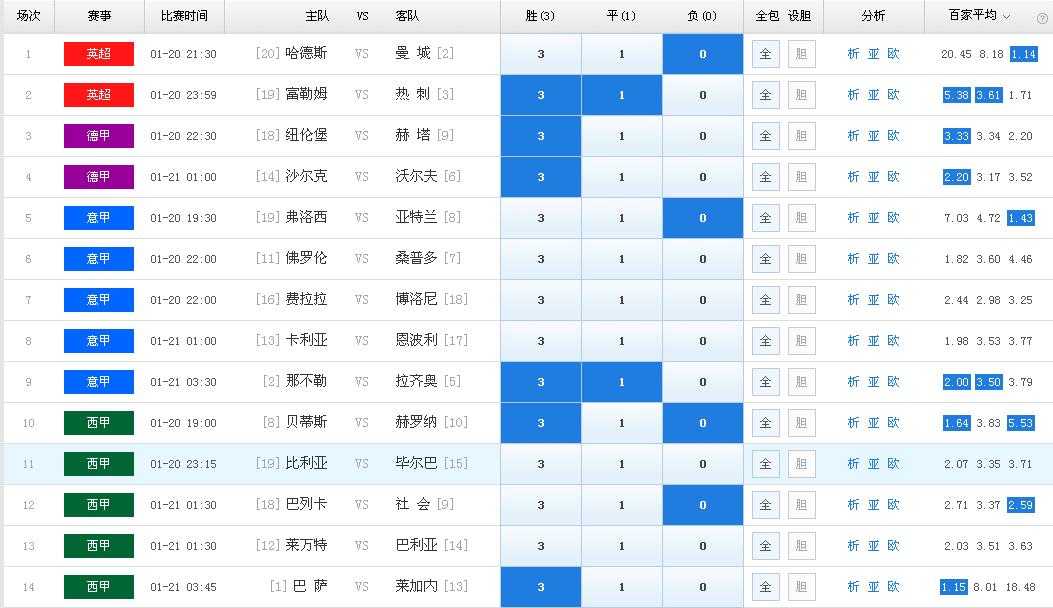
Task: Select draw (1) for 贝蒂斯 vs 赫罗纳
Action: [622, 423]
